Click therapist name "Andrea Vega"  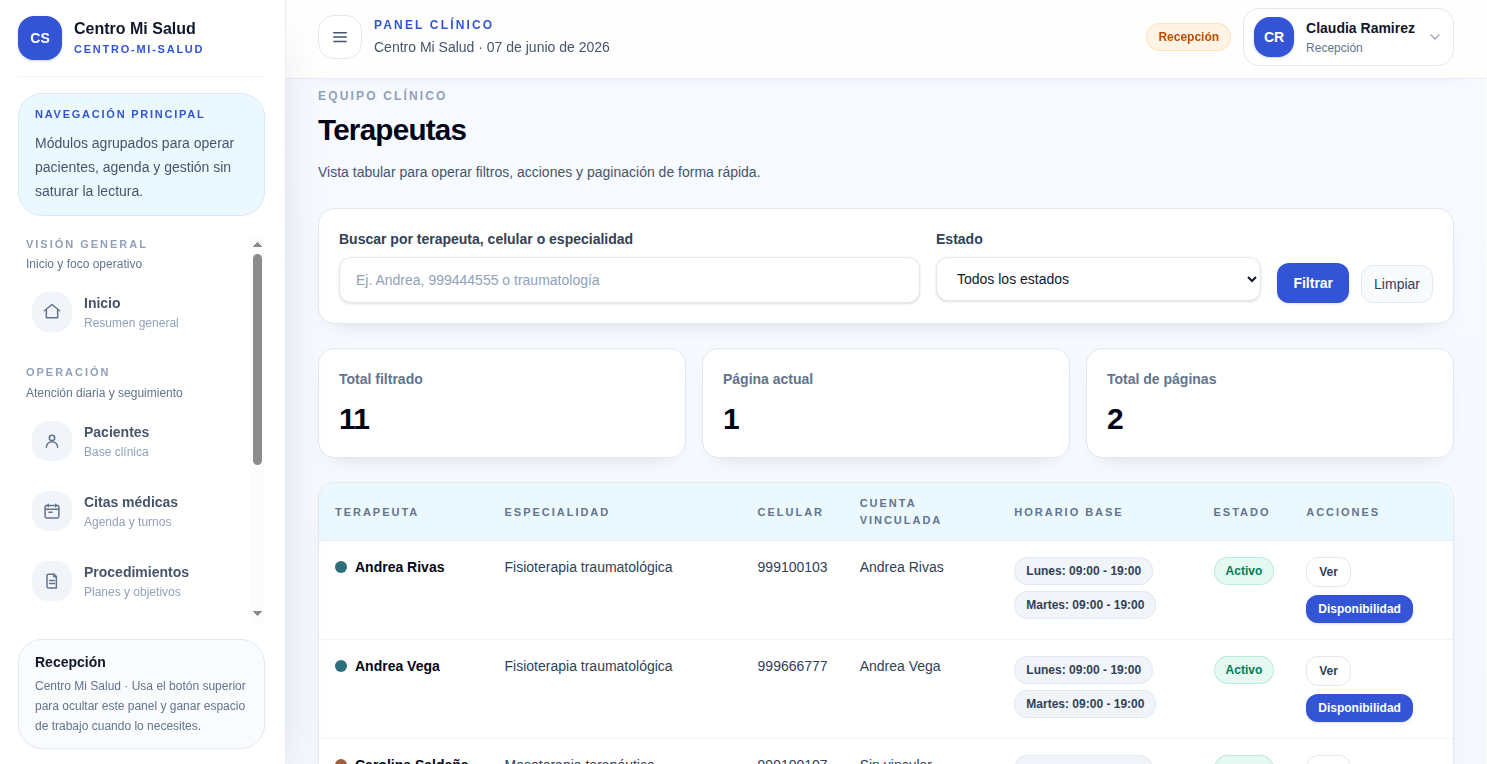point(397,666)
